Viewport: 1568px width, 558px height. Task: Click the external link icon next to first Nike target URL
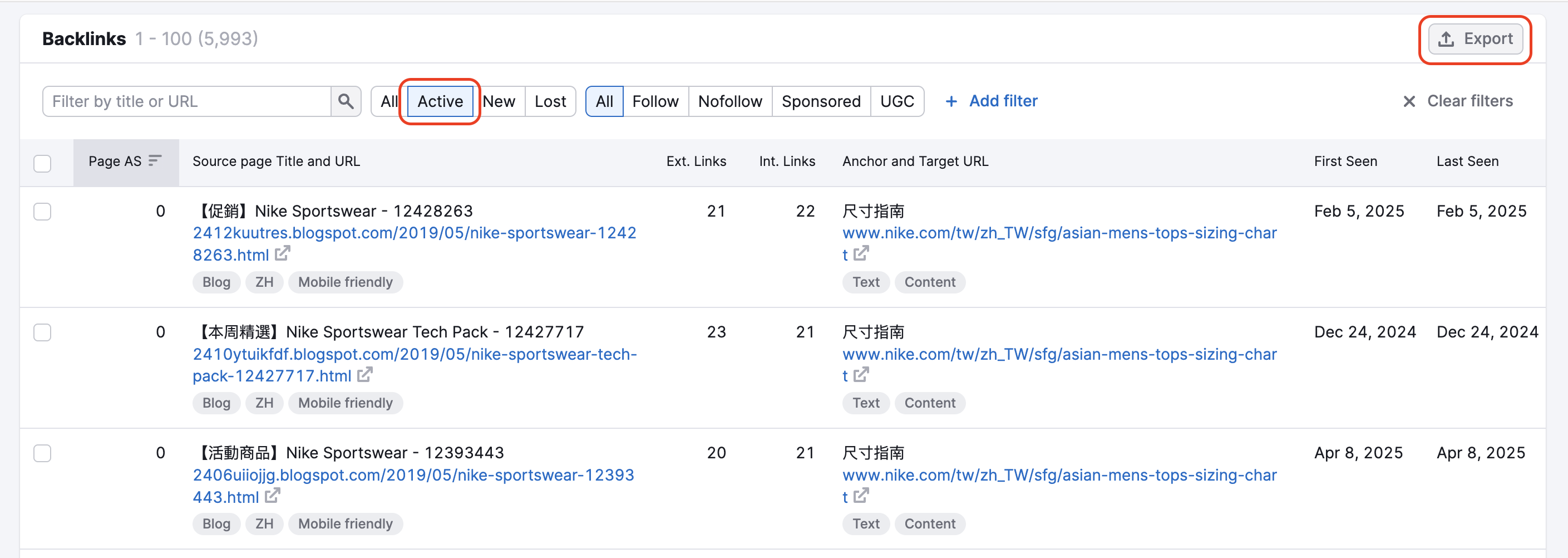pyautogui.click(x=861, y=254)
